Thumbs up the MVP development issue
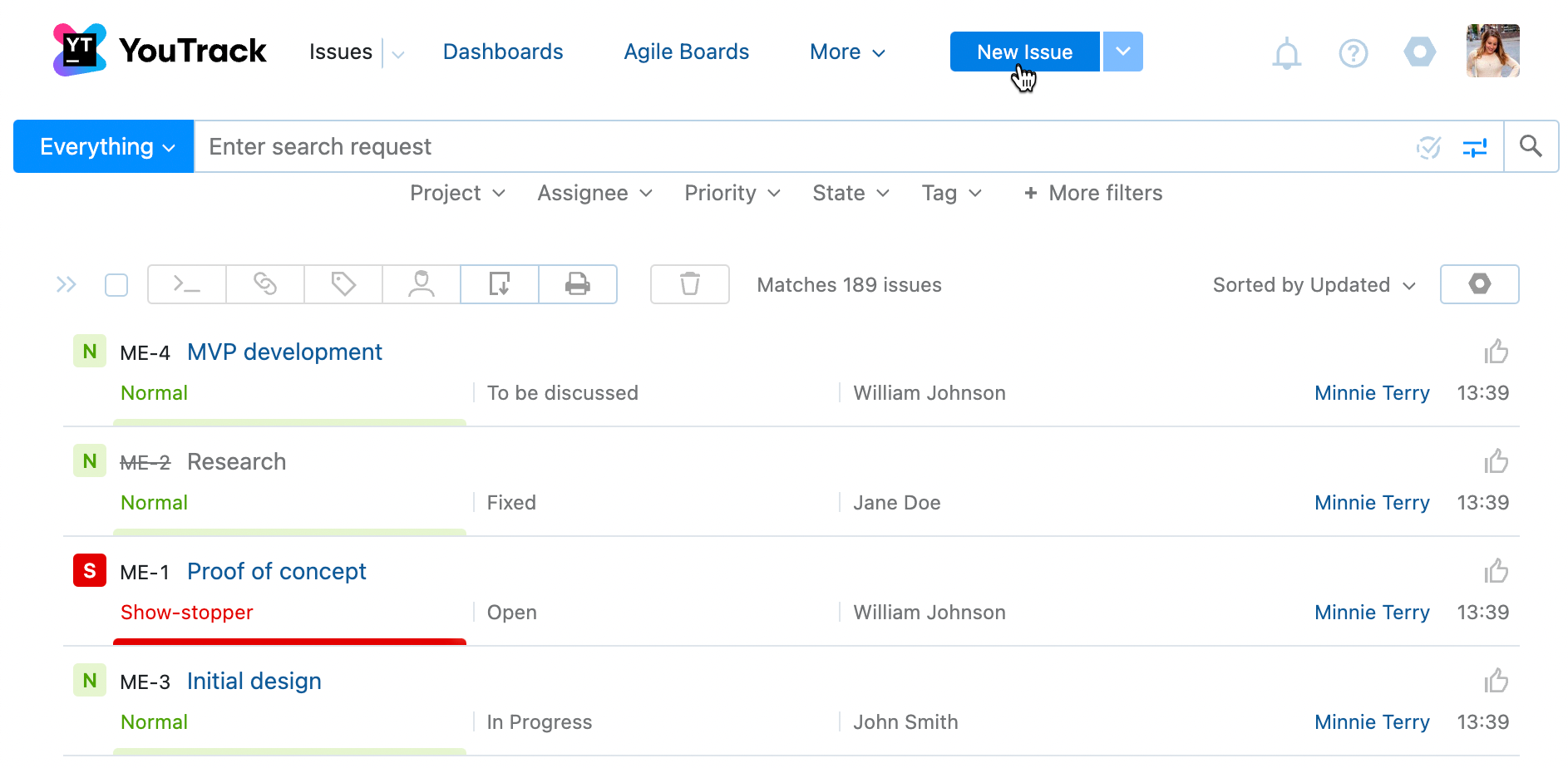 (1496, 352)
